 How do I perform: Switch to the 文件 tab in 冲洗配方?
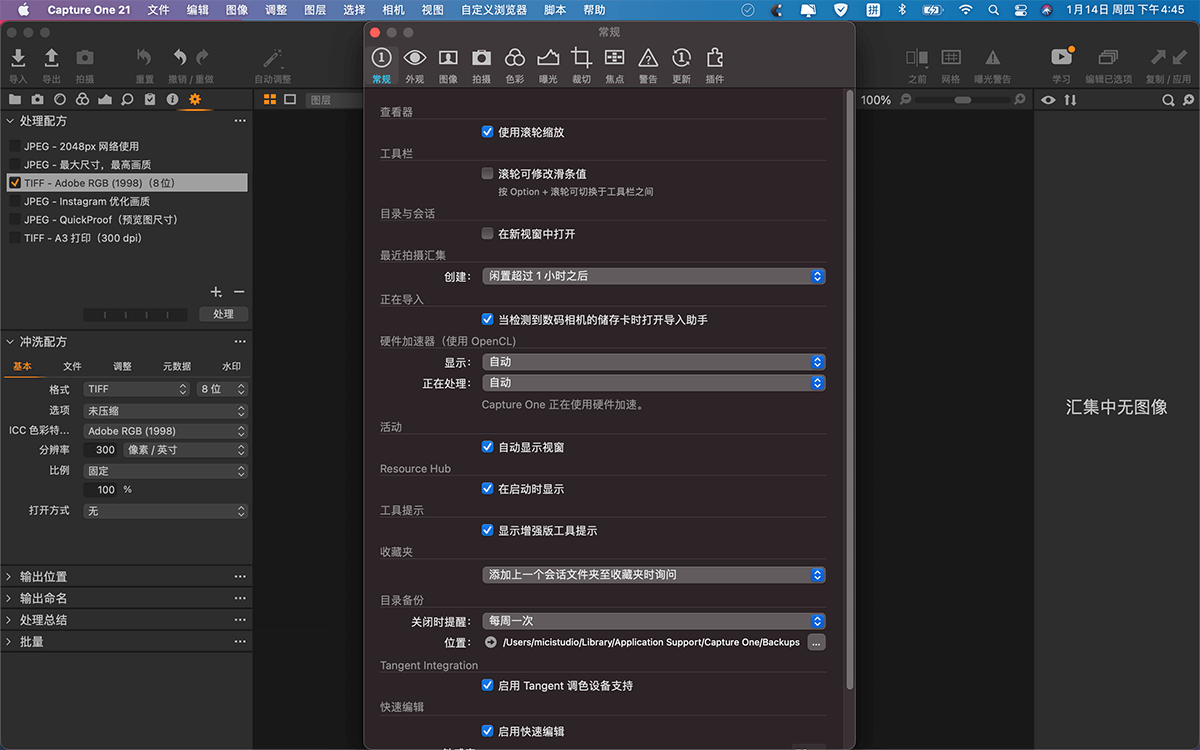click(72, 367)
